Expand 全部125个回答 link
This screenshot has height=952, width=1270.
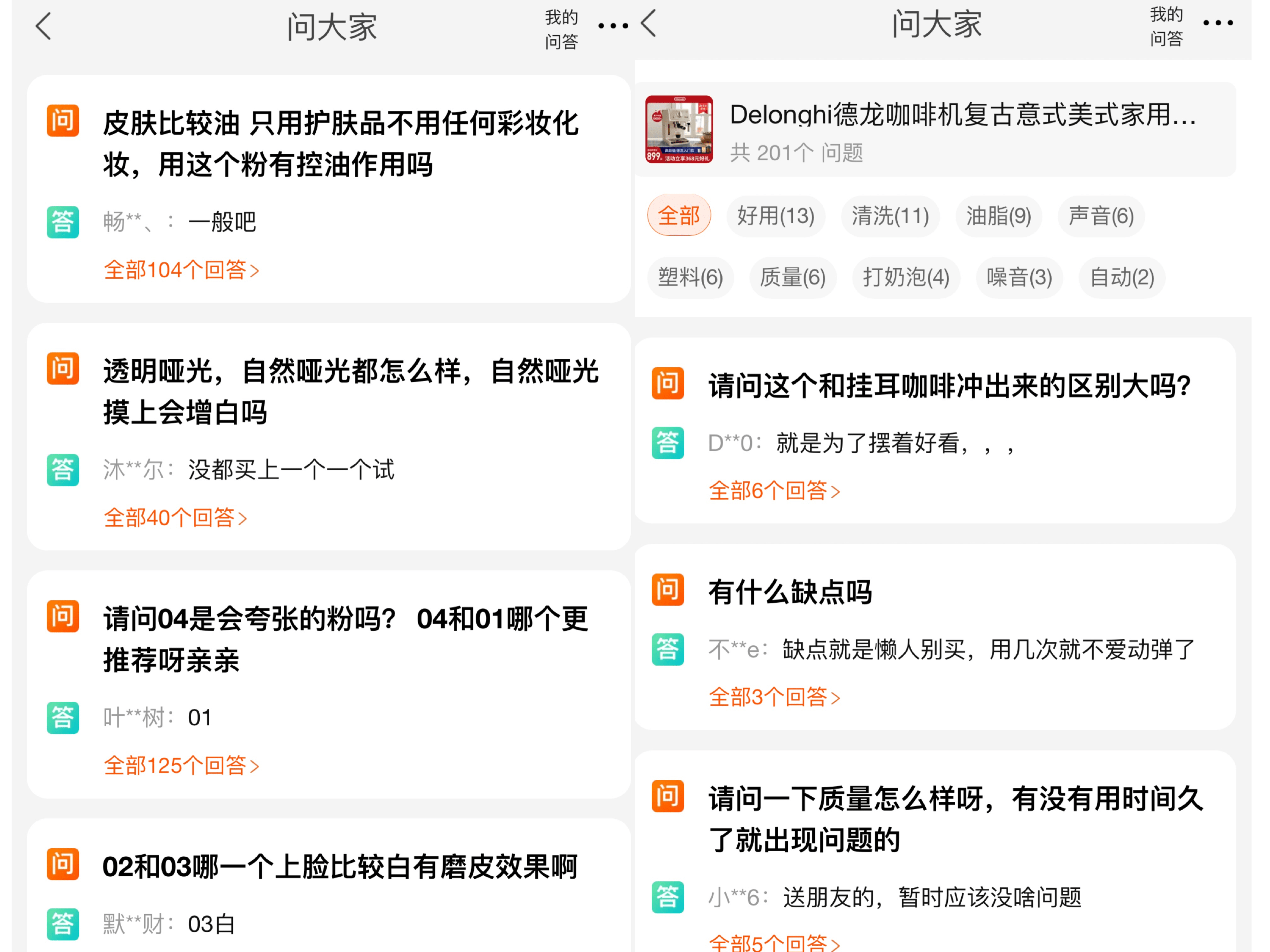[x=181, y=766]
